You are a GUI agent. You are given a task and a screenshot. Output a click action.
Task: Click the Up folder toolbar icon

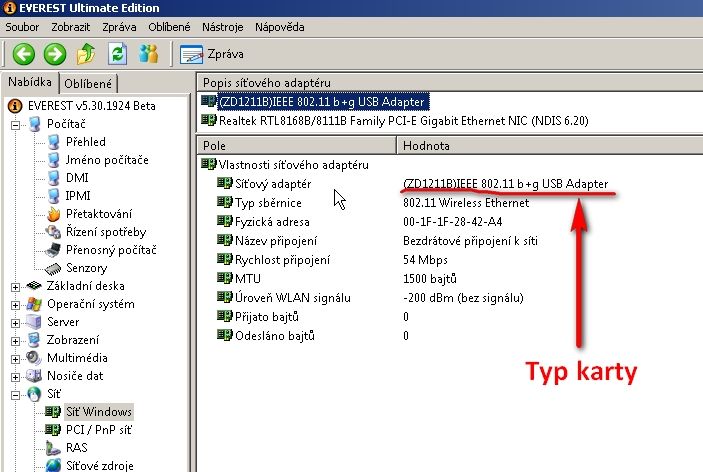86,54
